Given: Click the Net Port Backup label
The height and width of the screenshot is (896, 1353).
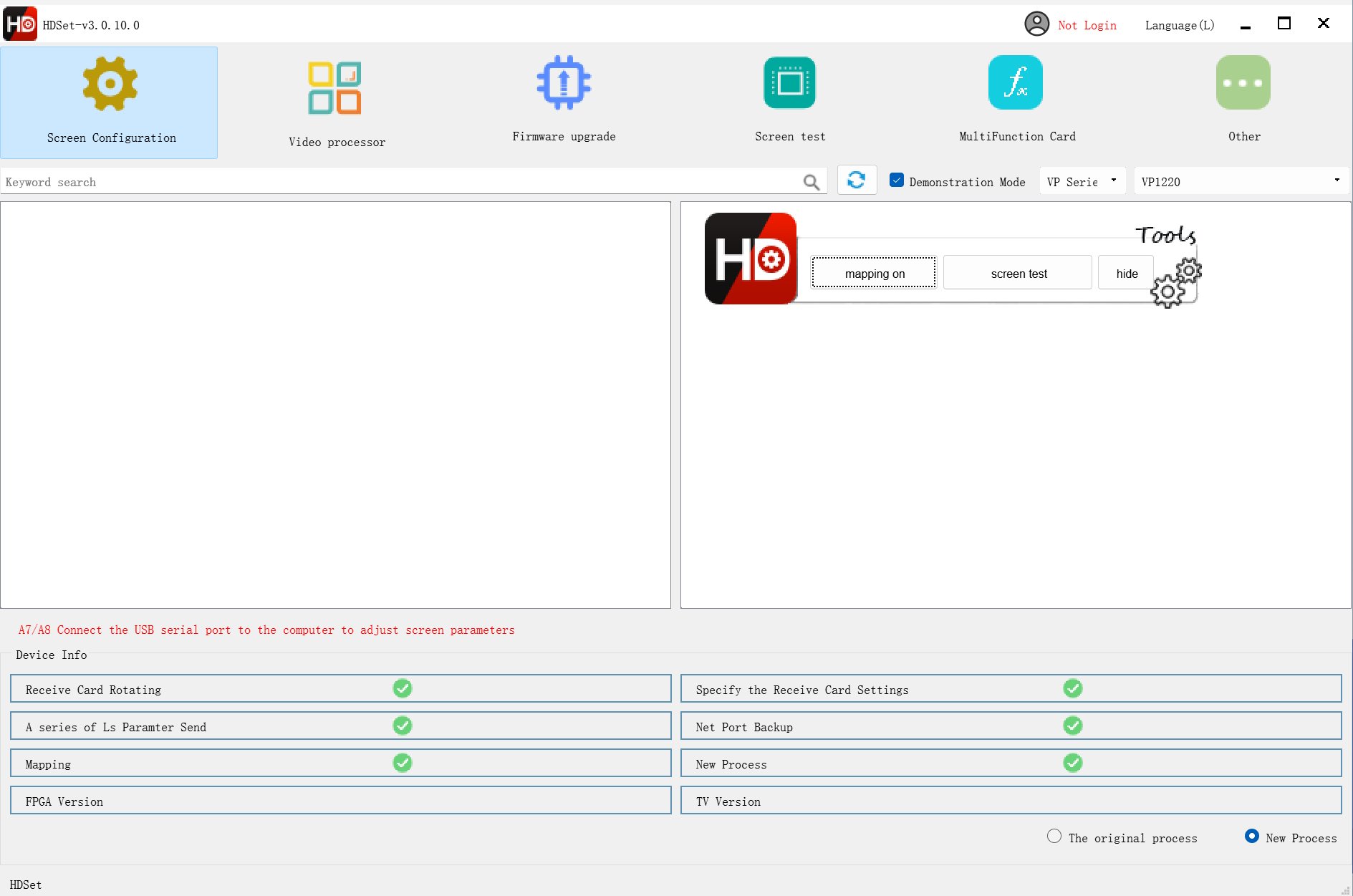Looking at the screenshot, I should pyautogui.click(x=744, y=727).
